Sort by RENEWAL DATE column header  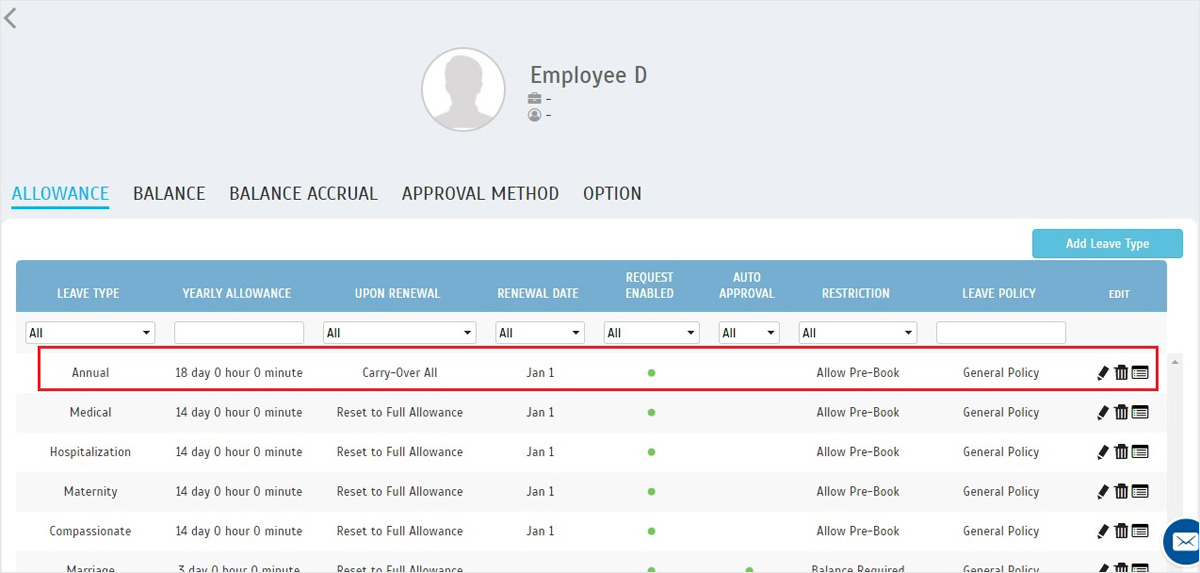(x=538, y=294)
